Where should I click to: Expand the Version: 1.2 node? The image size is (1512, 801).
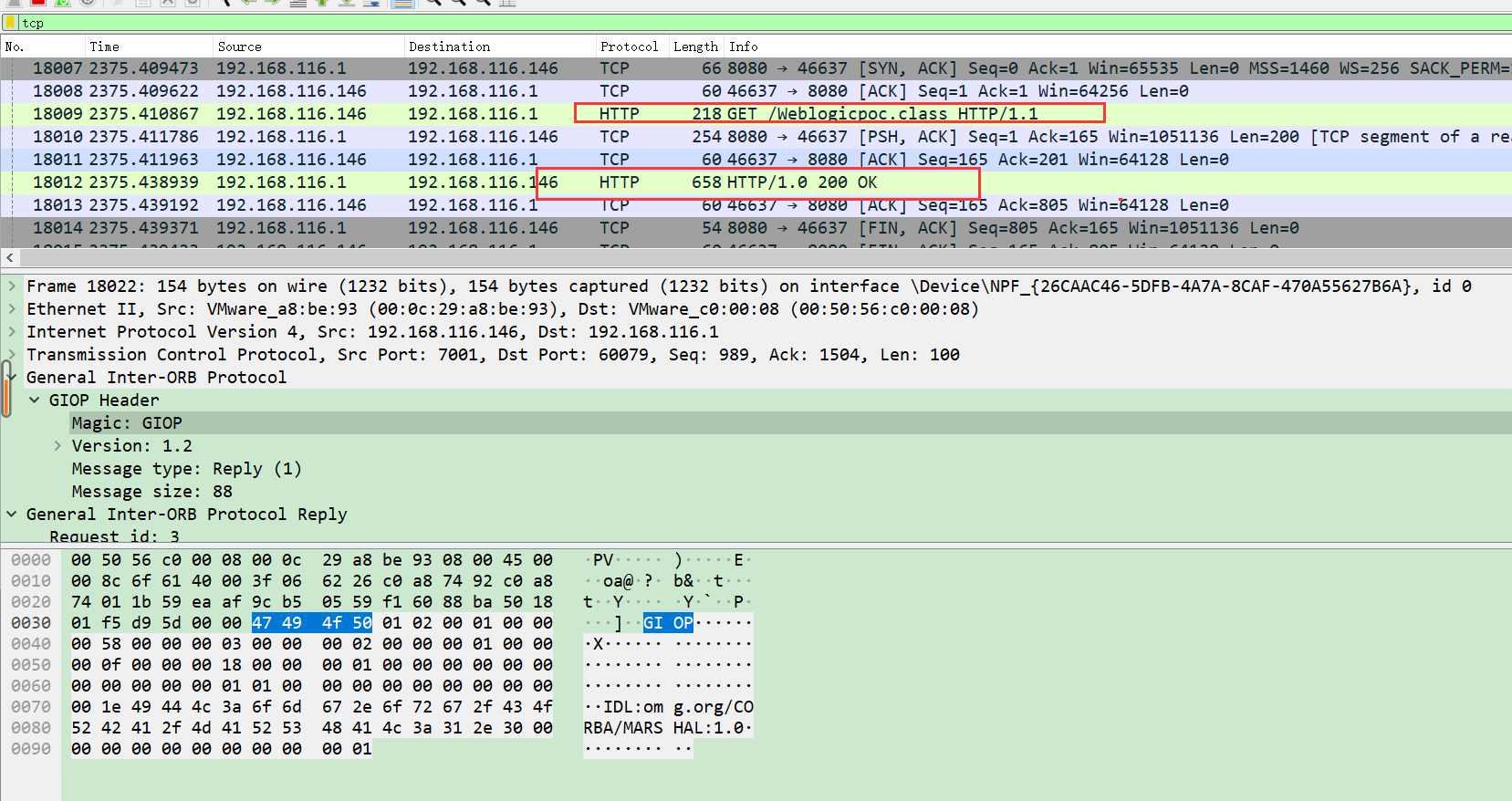[x=57, y=446]
